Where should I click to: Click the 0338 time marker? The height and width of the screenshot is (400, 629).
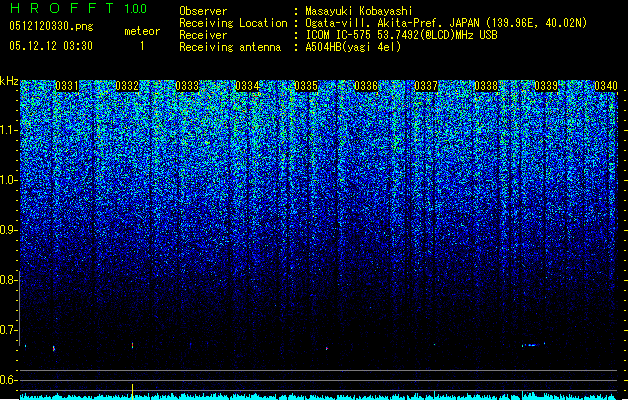pos(486,86)
